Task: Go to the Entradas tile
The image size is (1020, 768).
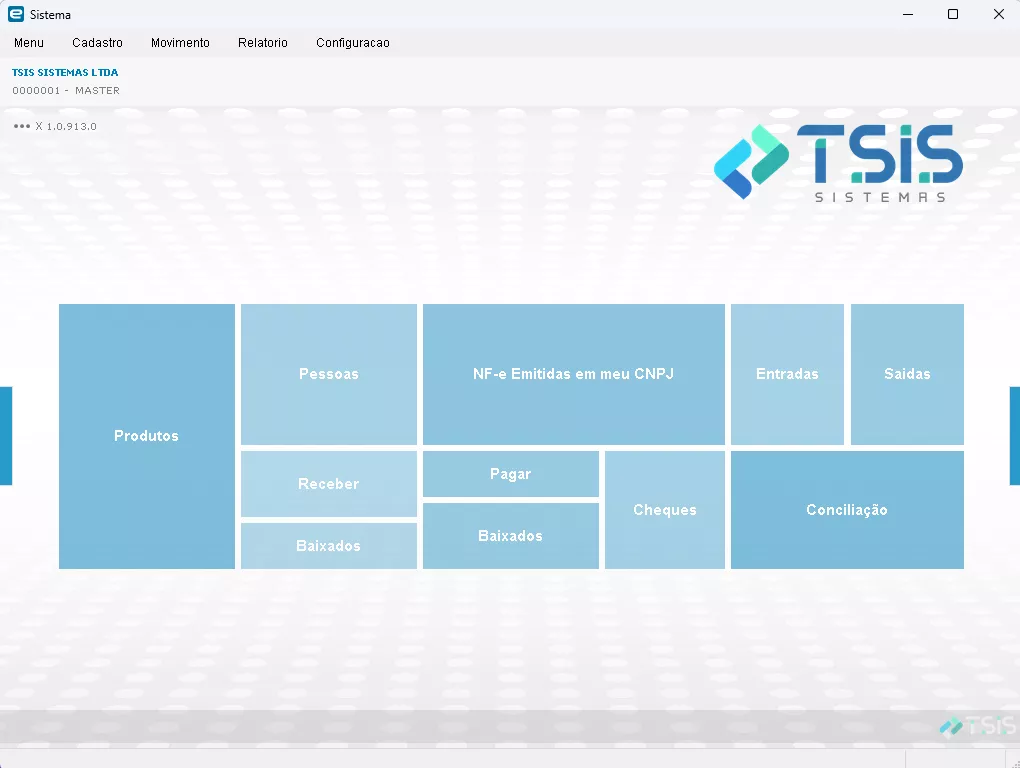Action: (787, 374)
